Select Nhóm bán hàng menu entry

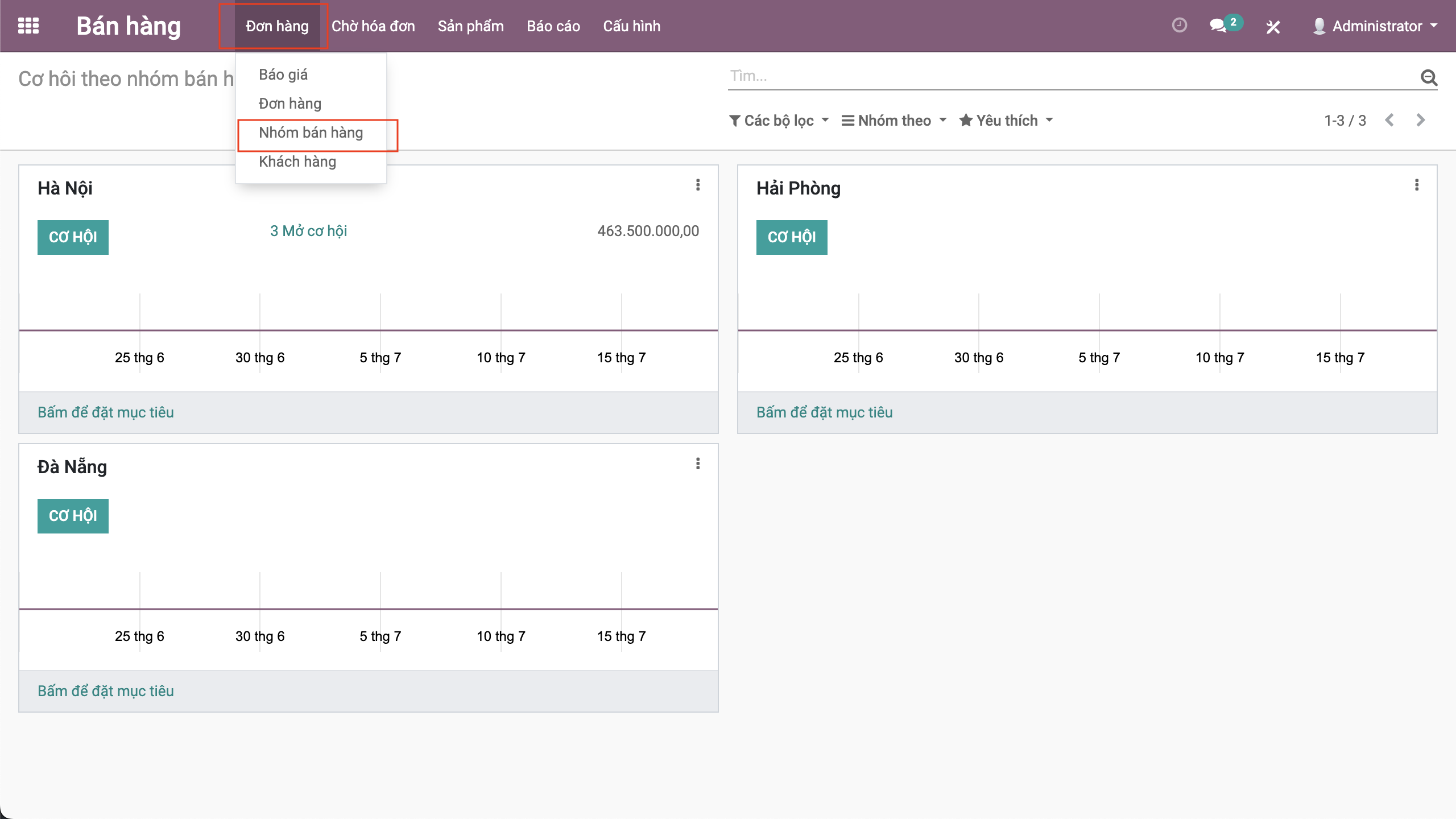point(311,133)
